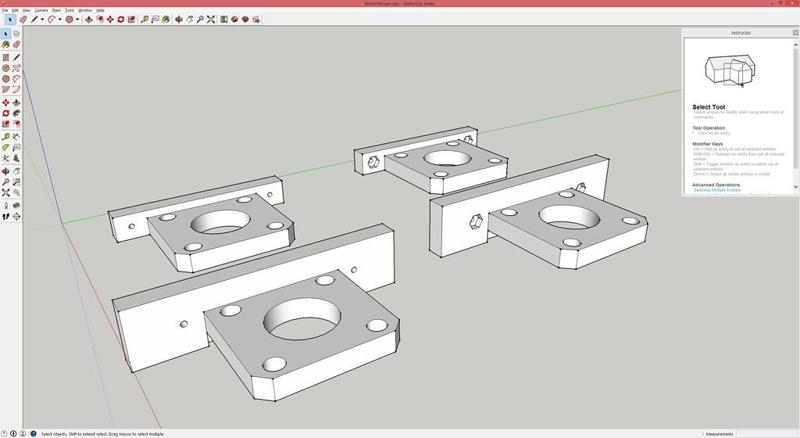Pick the Scale tool in top toolbar
800x438 pixels.
[x=131, y=19]
